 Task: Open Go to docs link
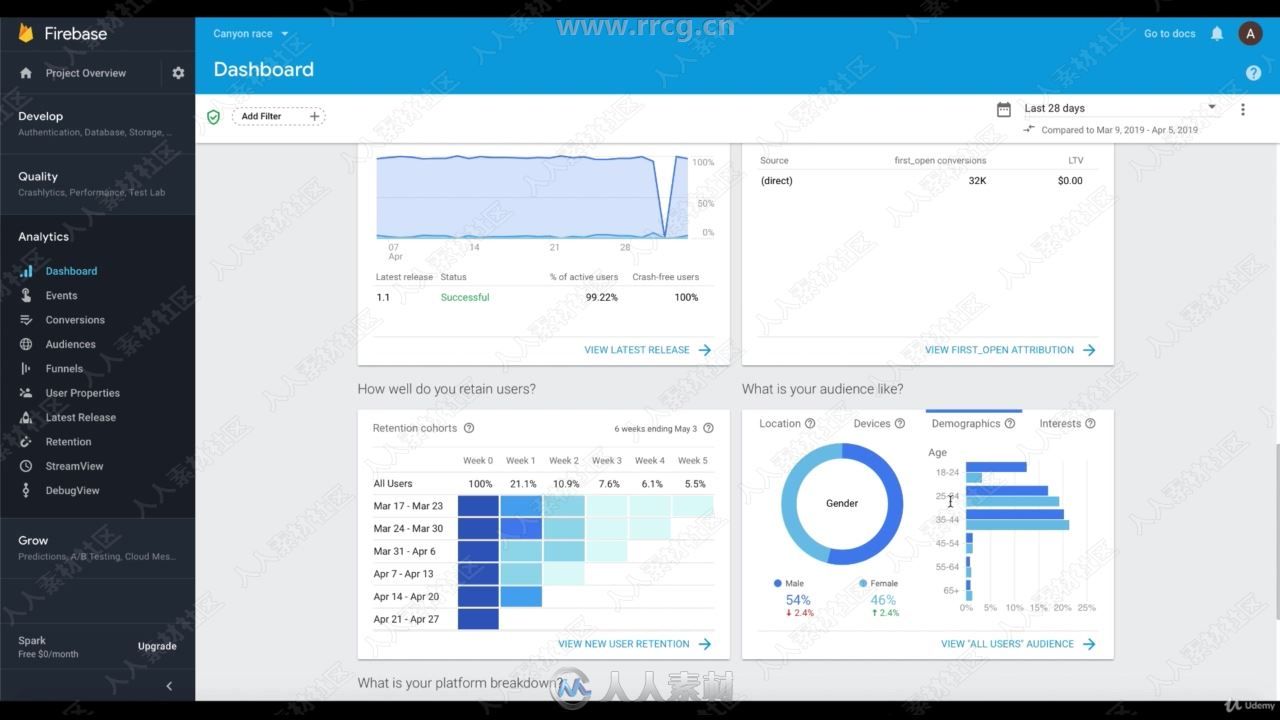point(1170,33)
